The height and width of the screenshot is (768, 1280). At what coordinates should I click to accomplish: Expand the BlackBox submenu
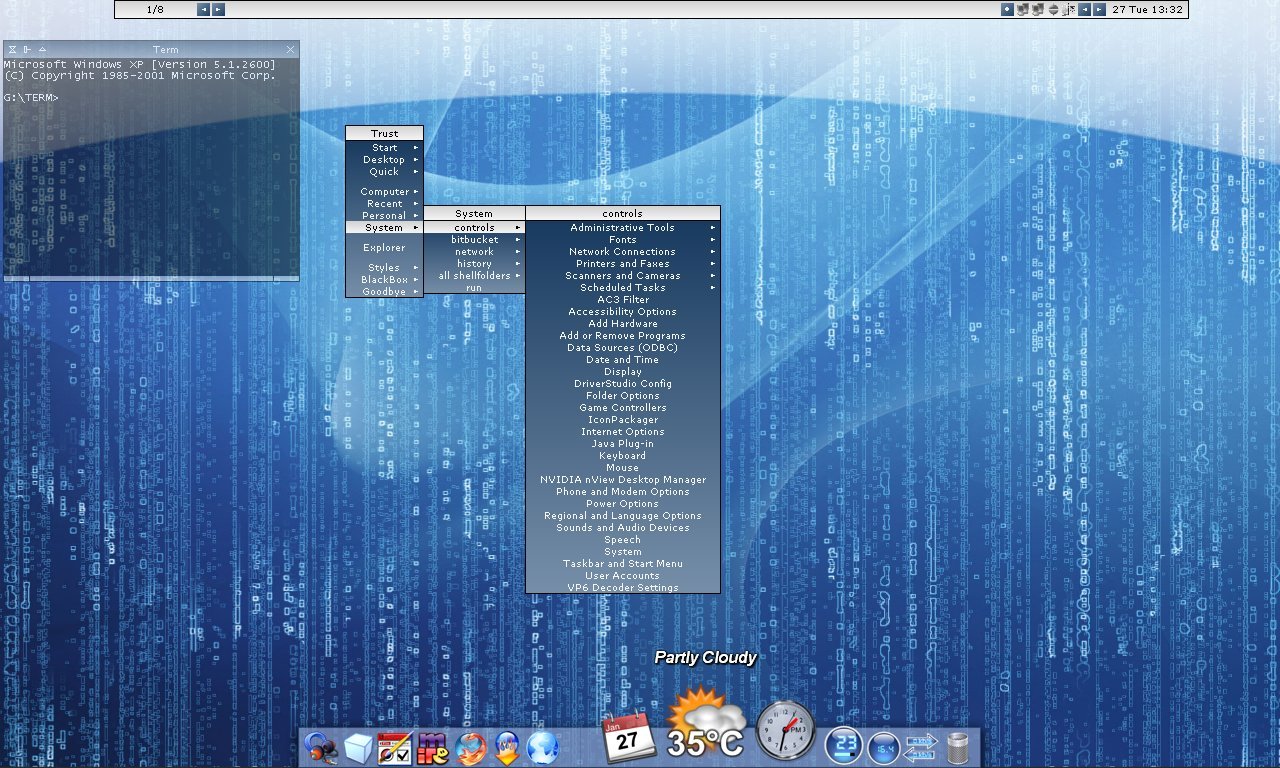click(x=384, y=280)
